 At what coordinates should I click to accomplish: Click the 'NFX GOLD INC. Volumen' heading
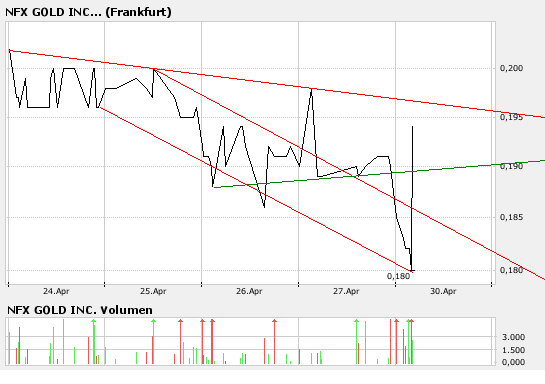click(80, 310)
